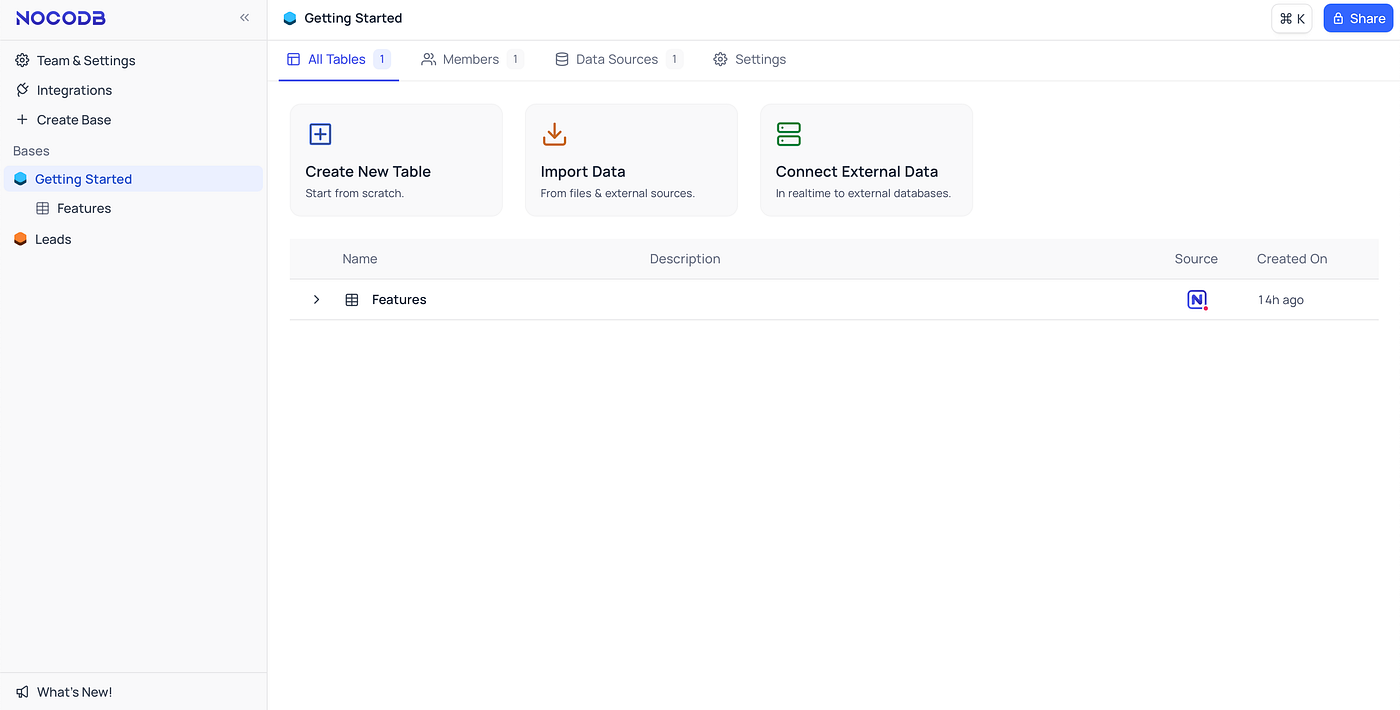Click the Source column header

[1196, 259]
